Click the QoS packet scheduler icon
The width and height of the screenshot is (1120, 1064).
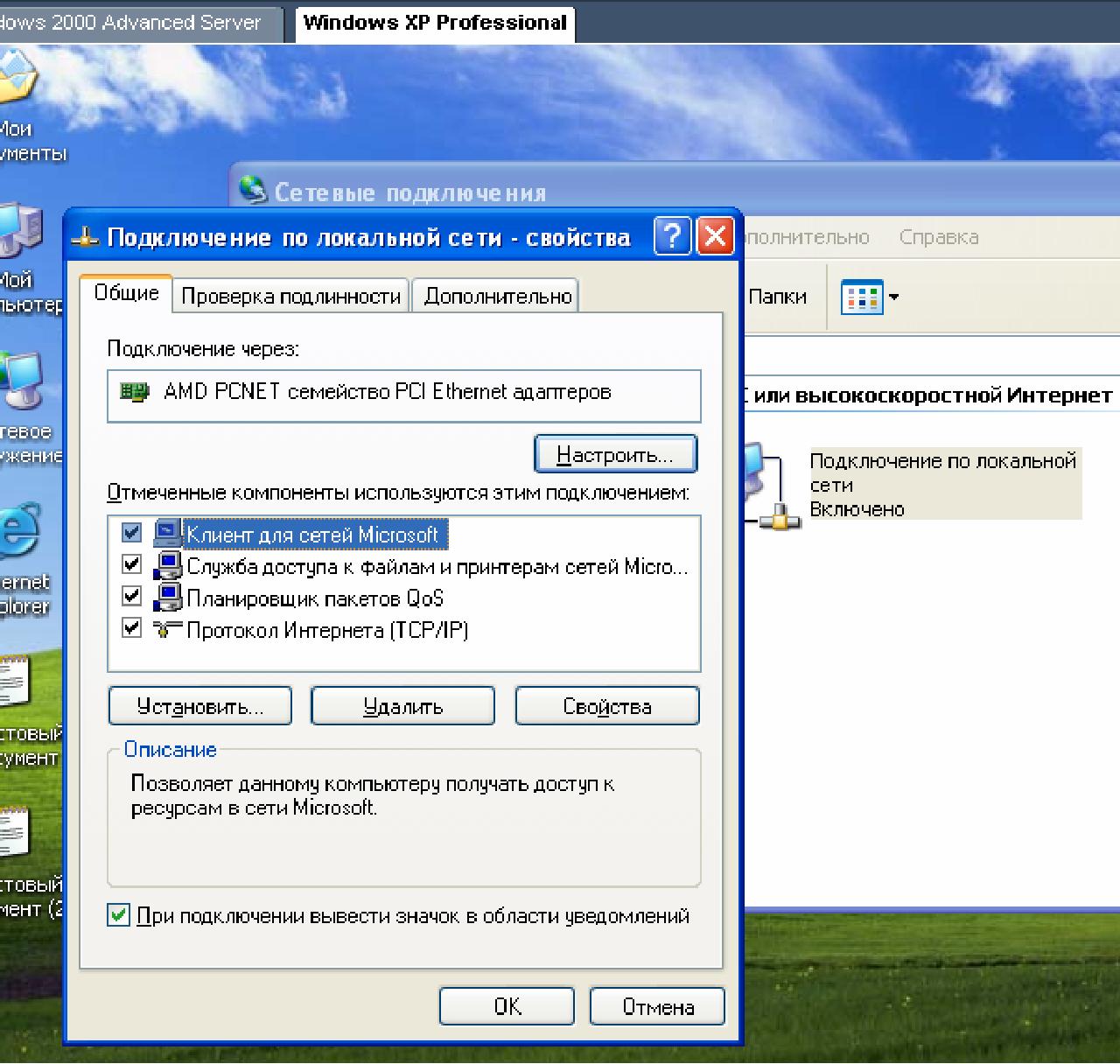(x=168, y=598)
